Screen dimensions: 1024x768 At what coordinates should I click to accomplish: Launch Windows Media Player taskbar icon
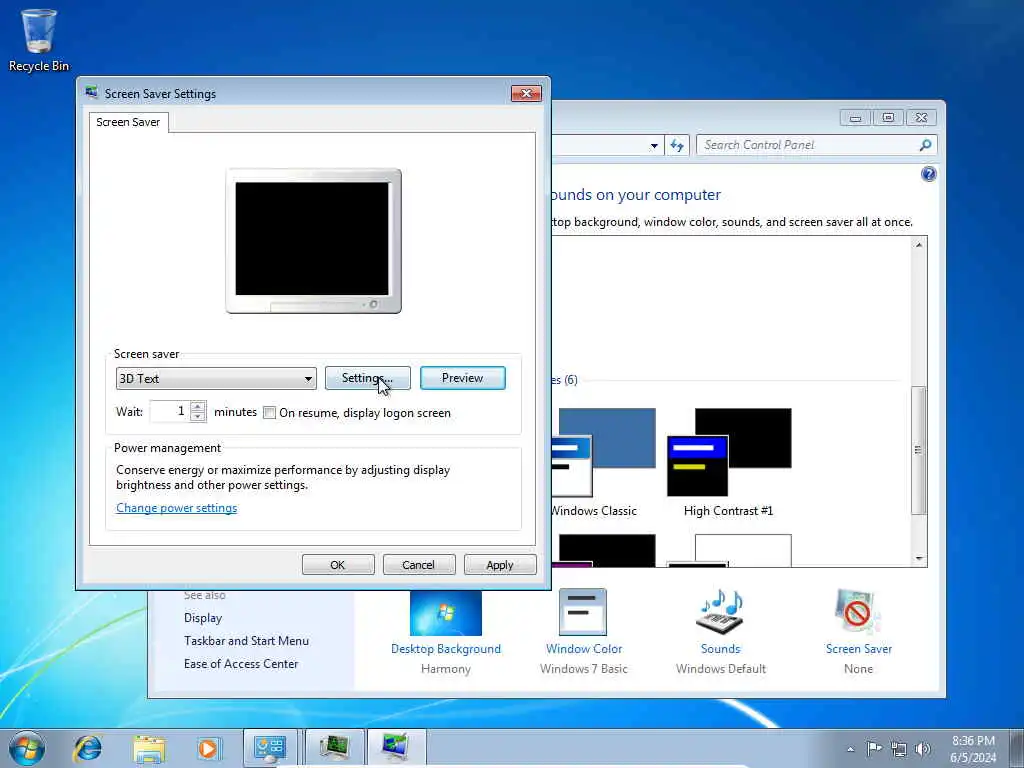coord(209,748)
